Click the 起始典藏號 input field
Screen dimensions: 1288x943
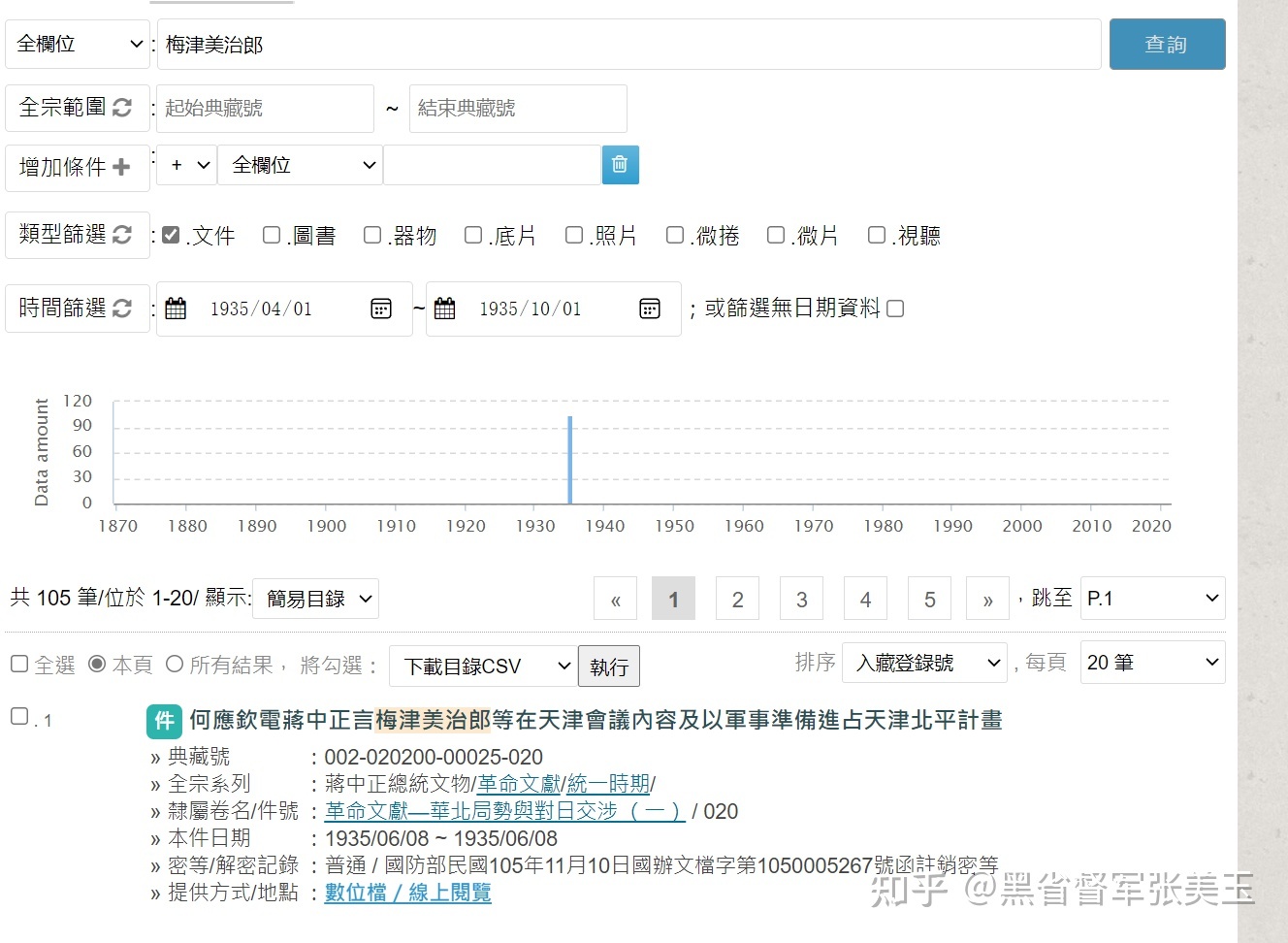coord(265,109)
